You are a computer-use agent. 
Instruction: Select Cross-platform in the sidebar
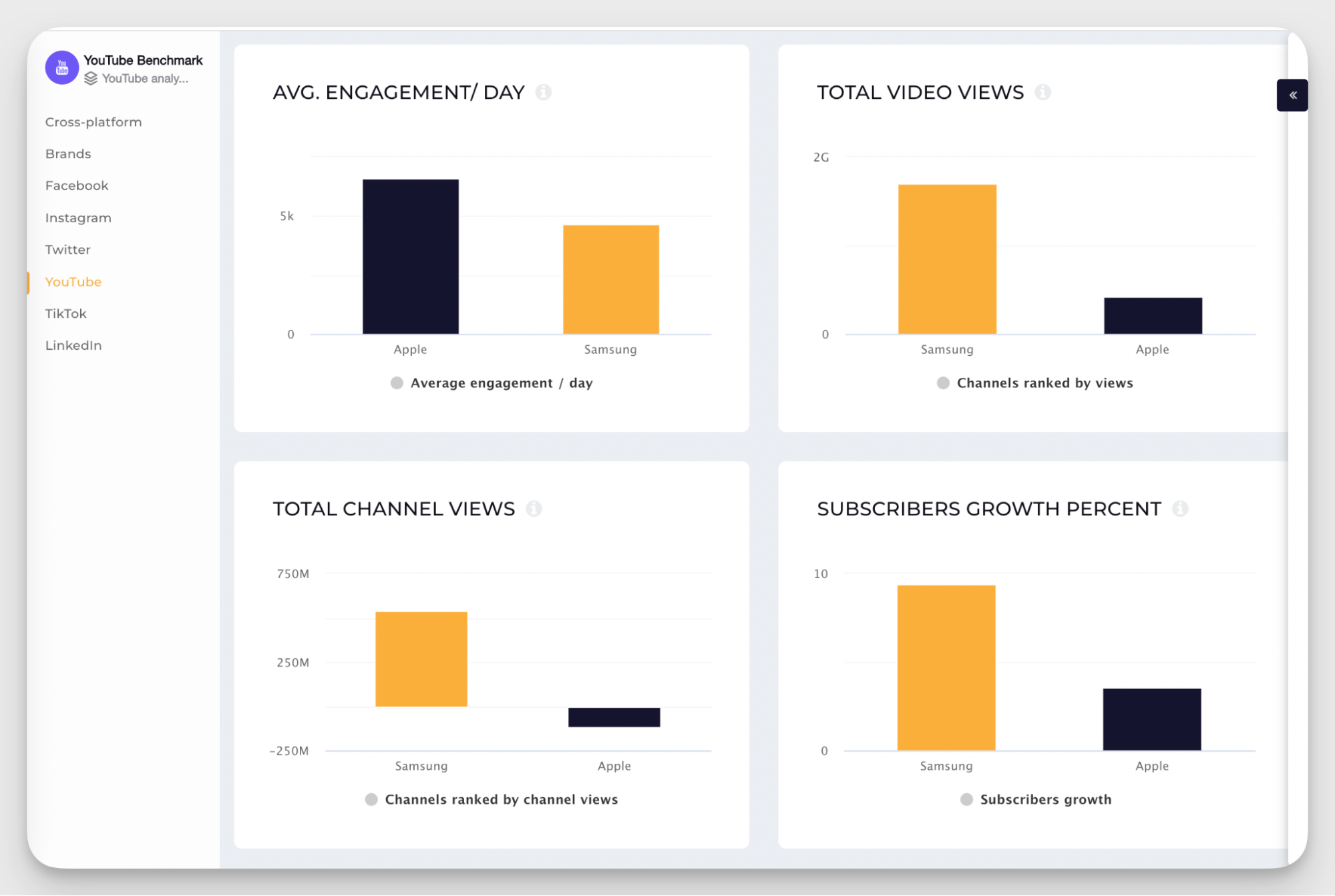click(93, 122)
